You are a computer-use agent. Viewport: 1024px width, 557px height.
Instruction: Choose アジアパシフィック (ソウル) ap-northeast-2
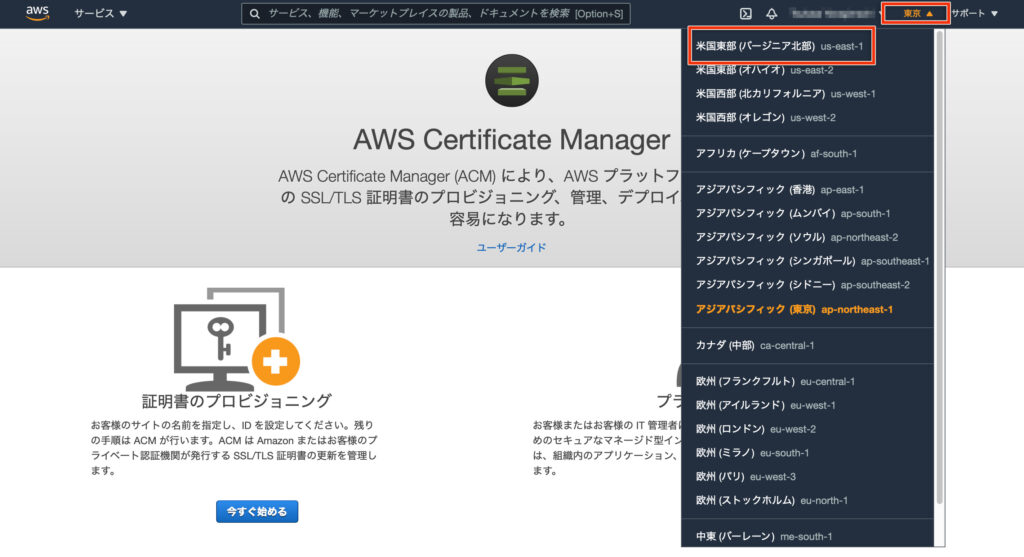click(x=796, y=237)
